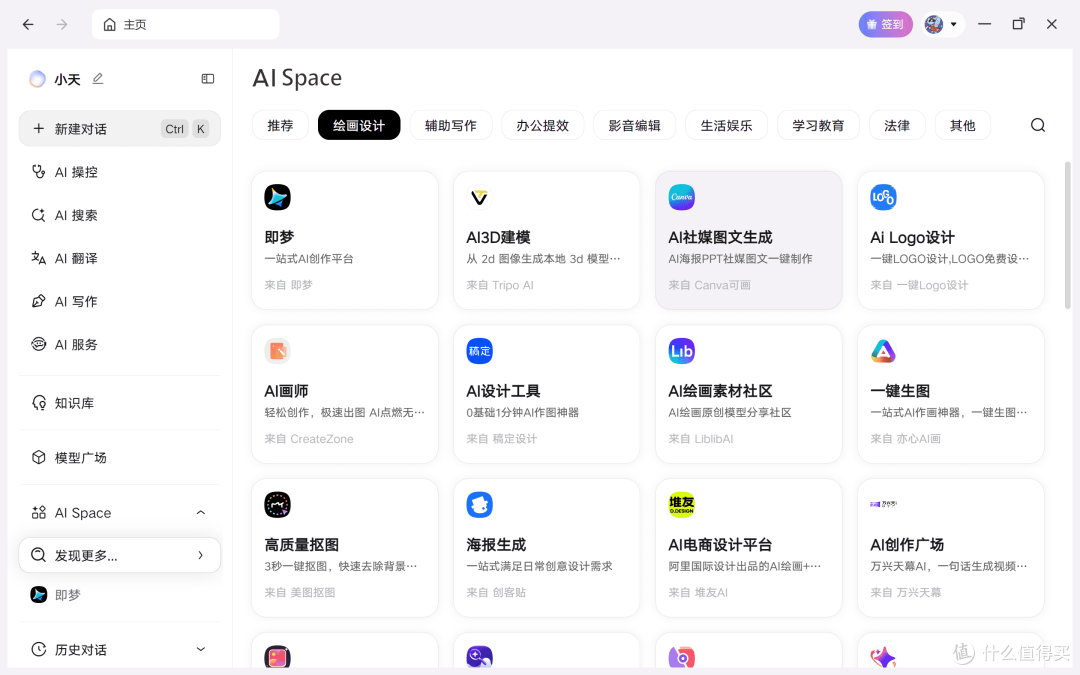Click the Logo icon on Ai Logo设计
The image size is (1080, 675).
pyautogui.click(x=883, y=197)
